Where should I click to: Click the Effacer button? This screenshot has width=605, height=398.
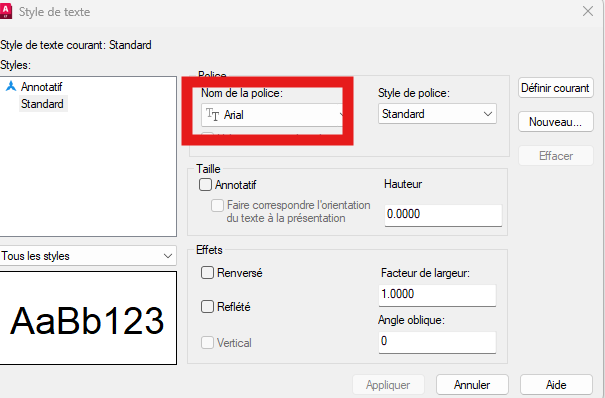click(x=556, y=156)
